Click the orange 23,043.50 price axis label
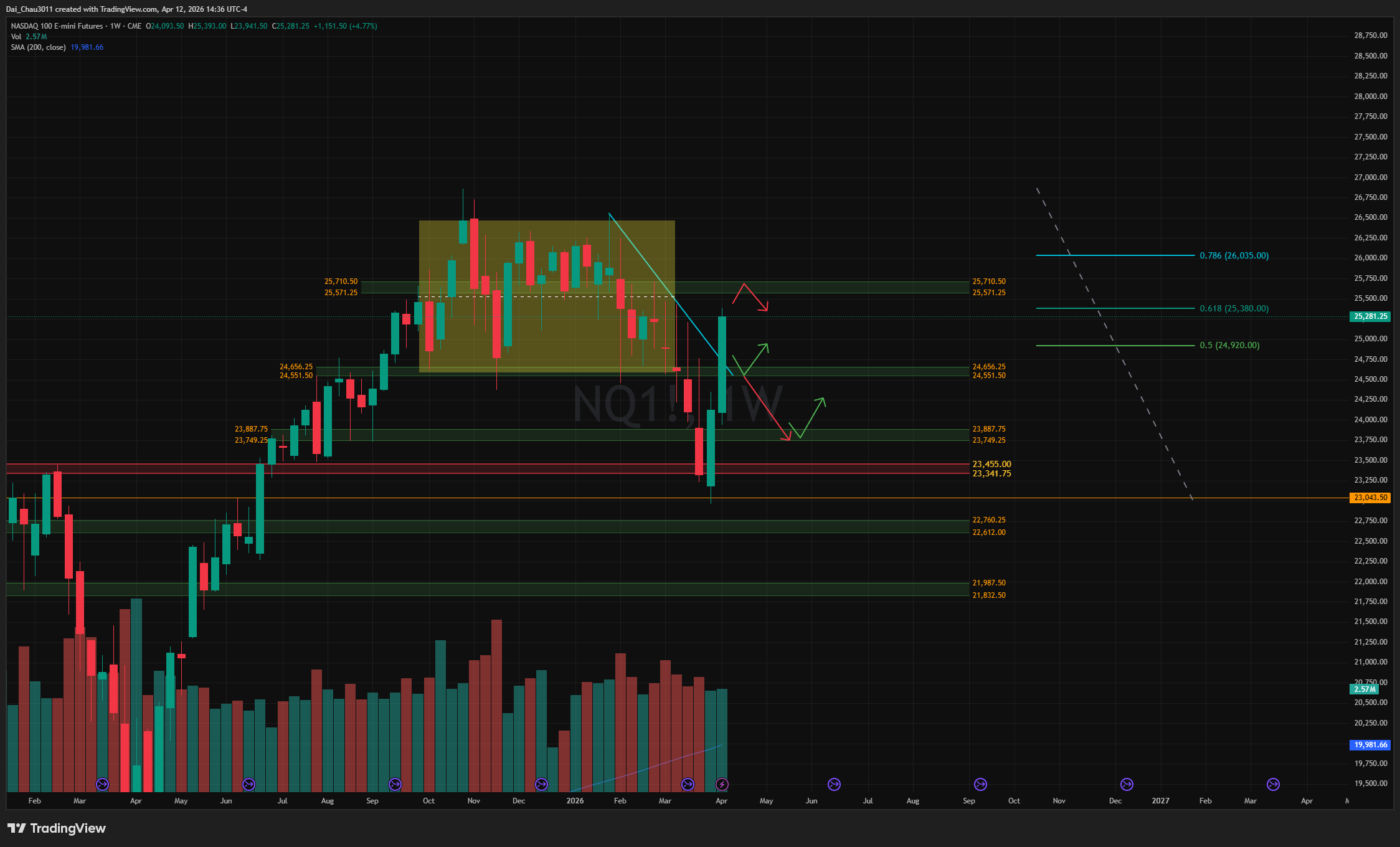Image resolution: width=1400 pixels, height=847 pixels. pyautogui.click(x=1370, y=498)
